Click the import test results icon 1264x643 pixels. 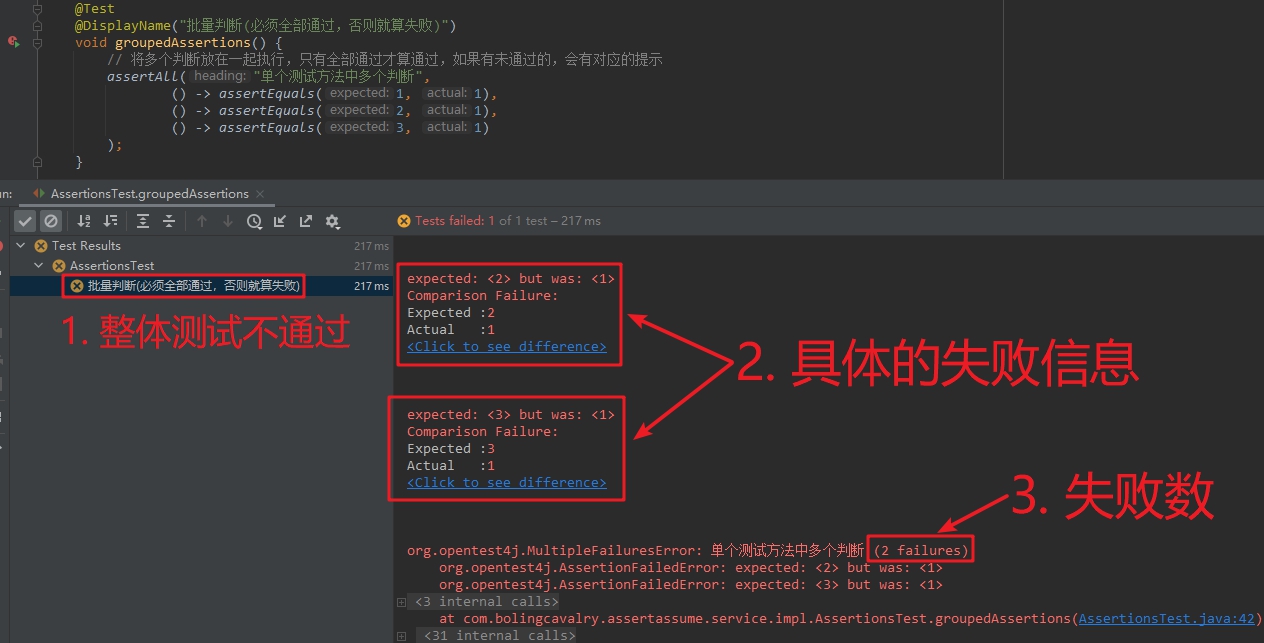coord(280,221)
